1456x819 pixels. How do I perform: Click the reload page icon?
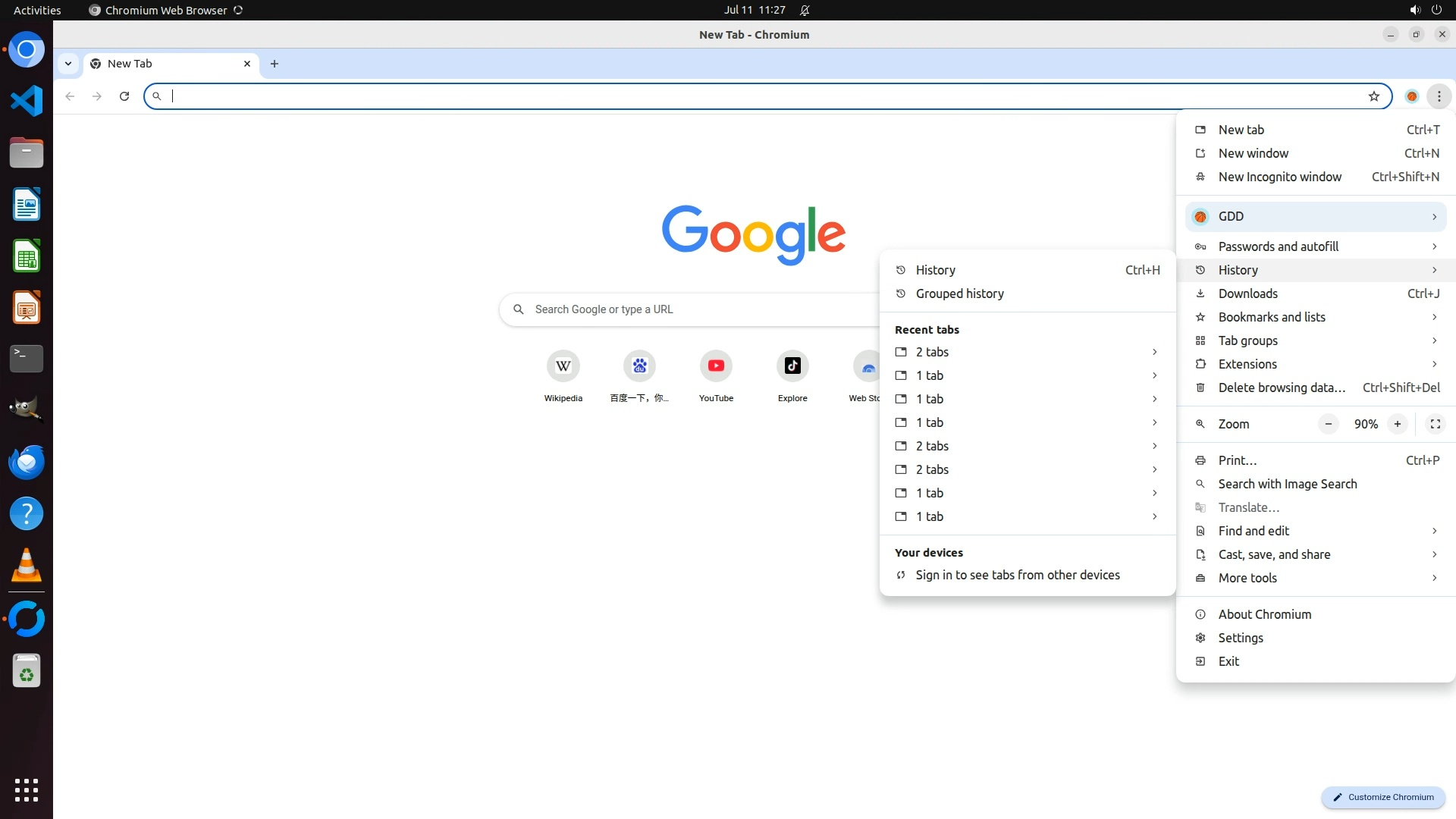click(x=124, y=96)
